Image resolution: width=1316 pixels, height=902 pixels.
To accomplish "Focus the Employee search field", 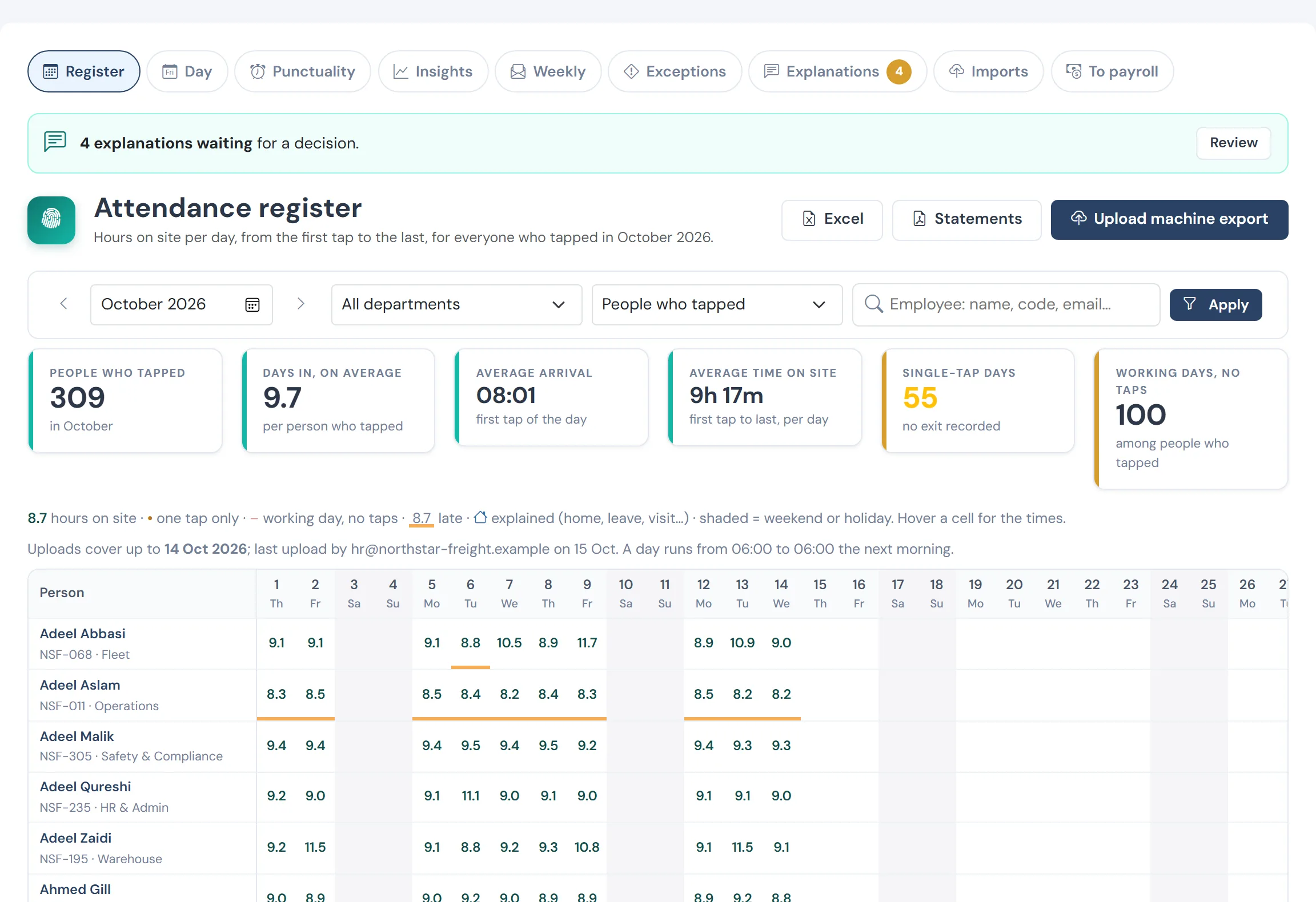I will tap(1006, 305).
